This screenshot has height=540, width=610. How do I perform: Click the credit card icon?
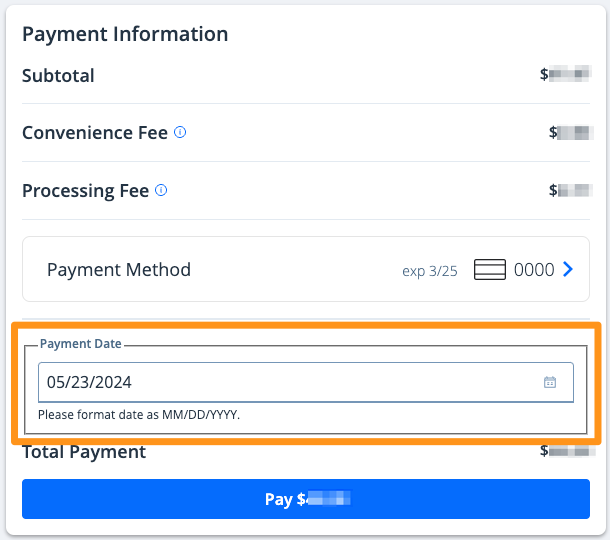click(489, 270)
